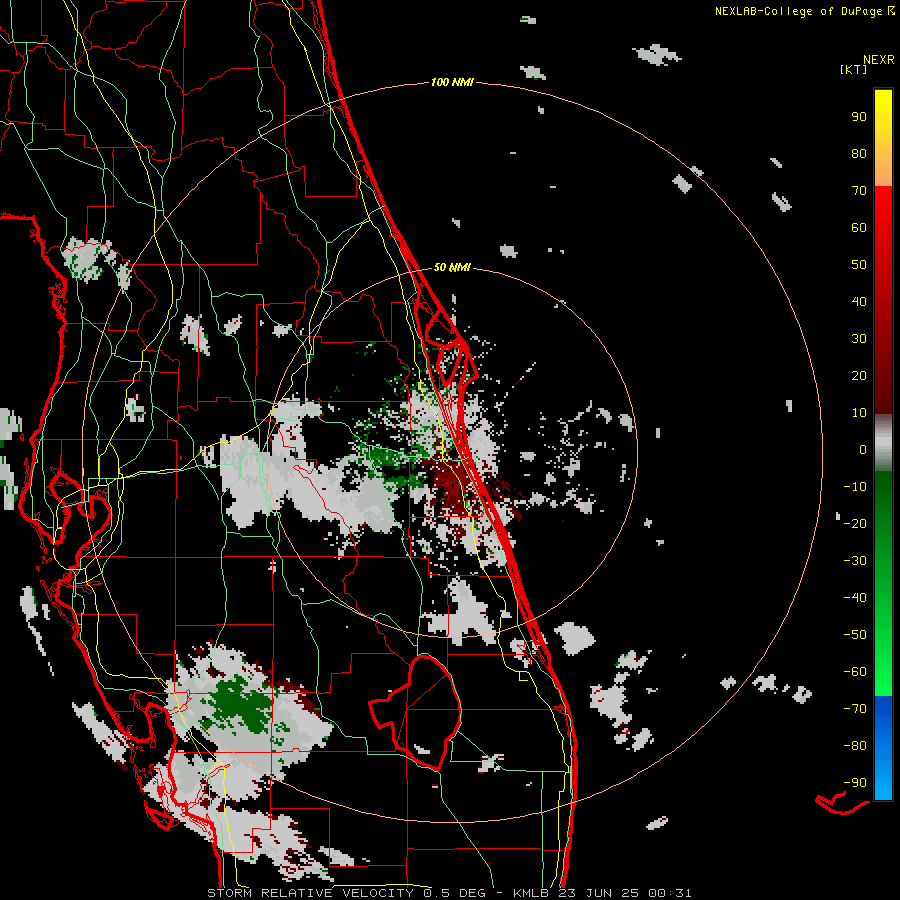Viewport: 900px width, 900px height.
Task: Click the 50 NMI range ring label
Action: pos(452,267)
